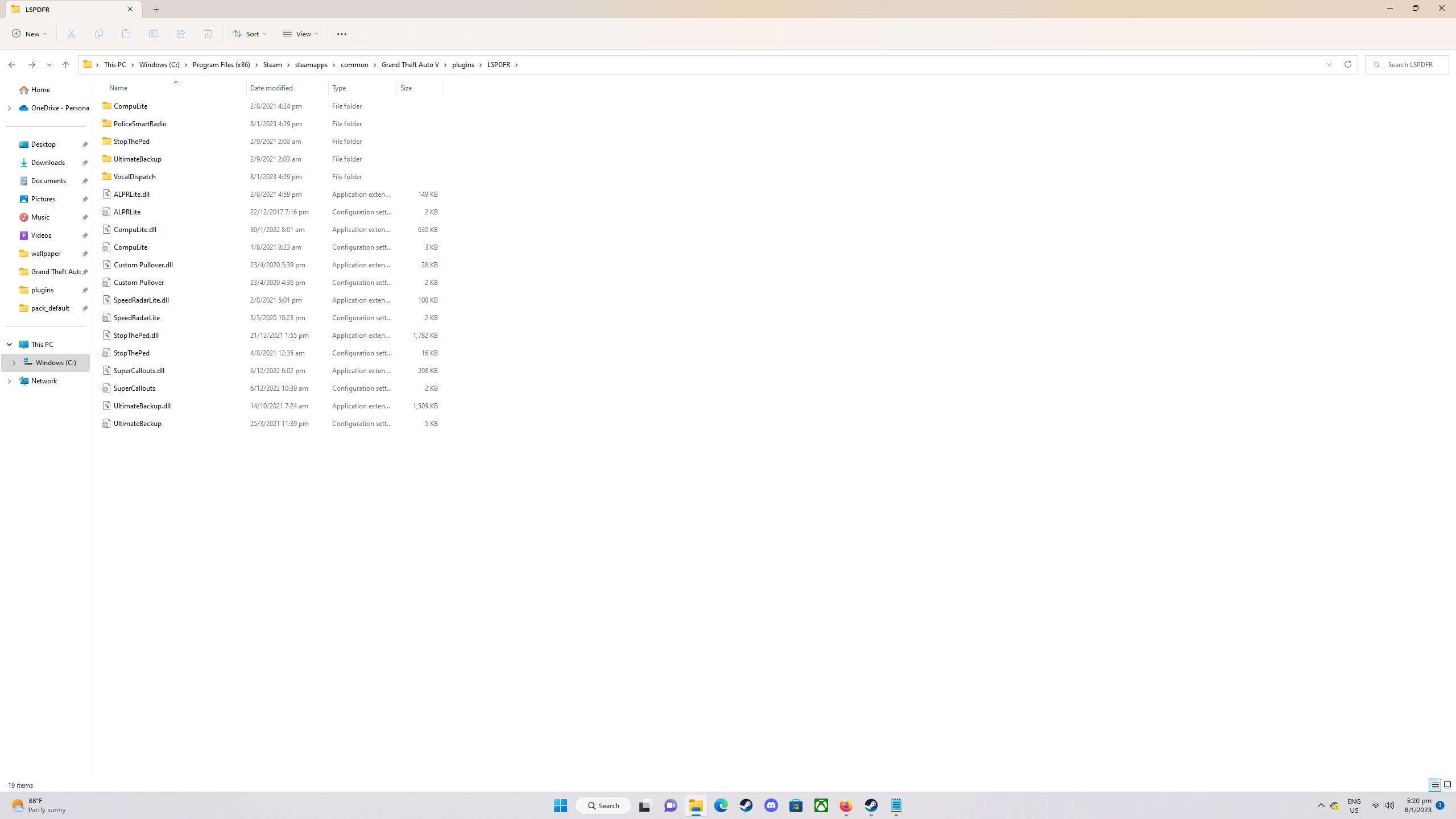Sort by Date modified column header
Viewport: 1456px width, 819px height.
(272, 88)
